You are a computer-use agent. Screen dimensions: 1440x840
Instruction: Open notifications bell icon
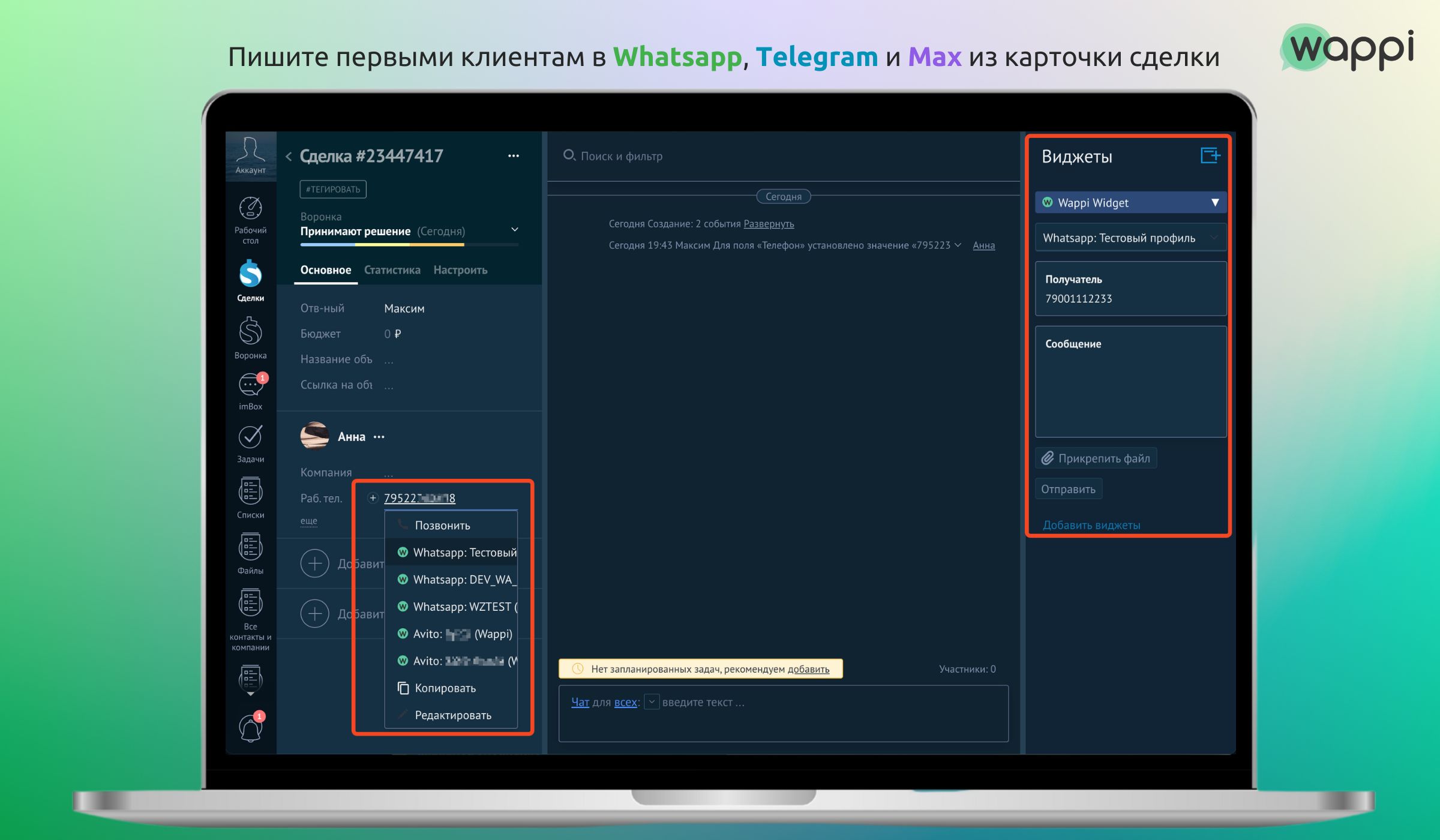tap(251, 727)
